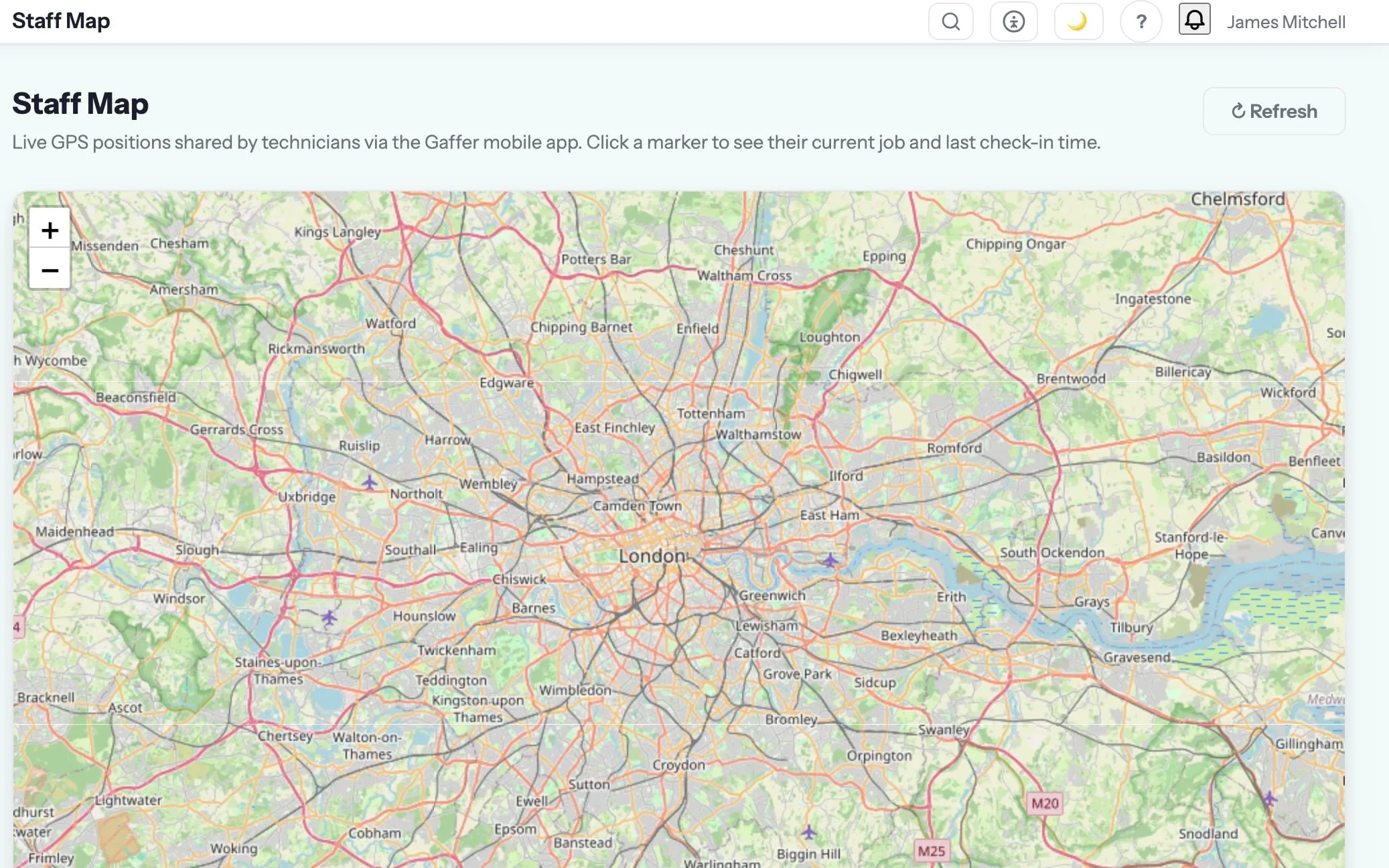Click the Bexleyheath label on map
1389x868 pixels.
pyautogui.click(x=919, y=636)
